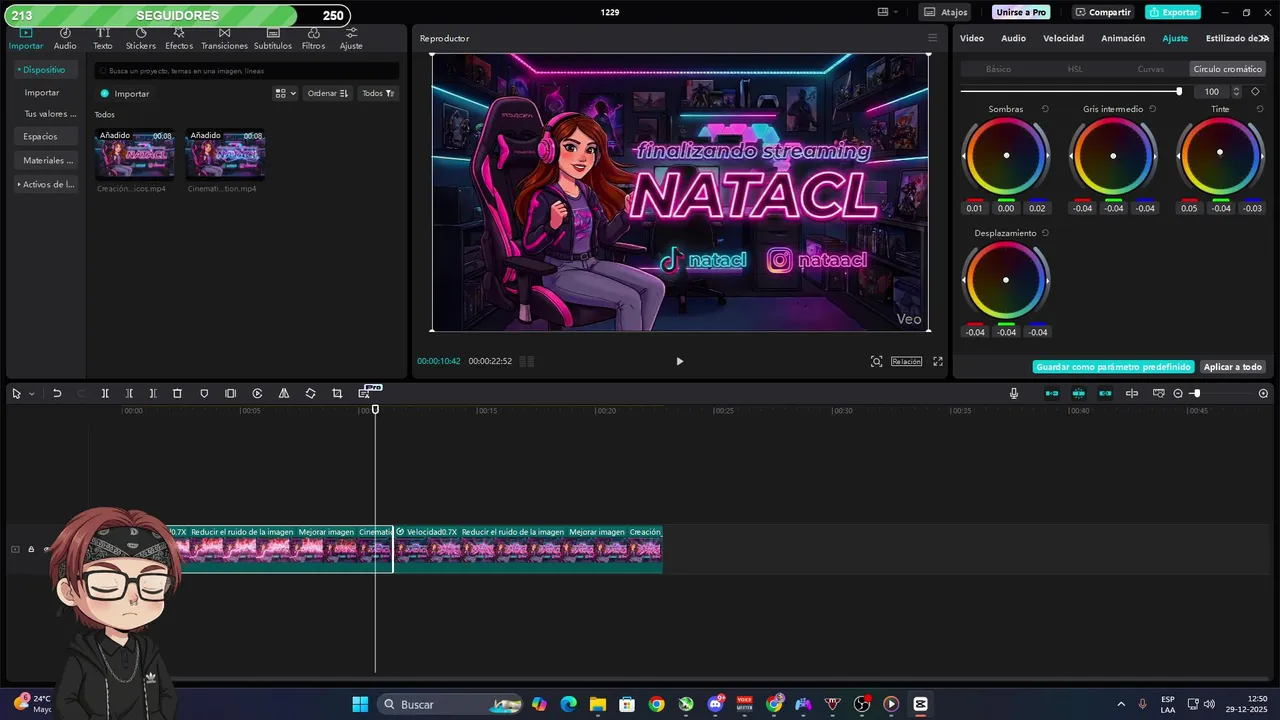Toggle auto snapping in the timeline
Image resolution: width=1280 pixels, height=720 pixels.
tap(1079, 394)
